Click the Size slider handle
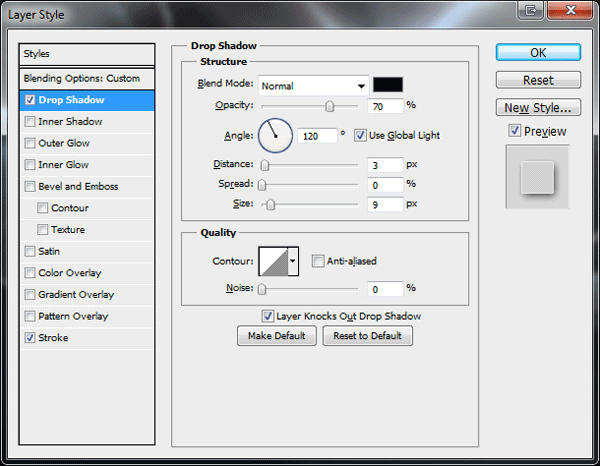The image size is (600, 466). point(270,204)
